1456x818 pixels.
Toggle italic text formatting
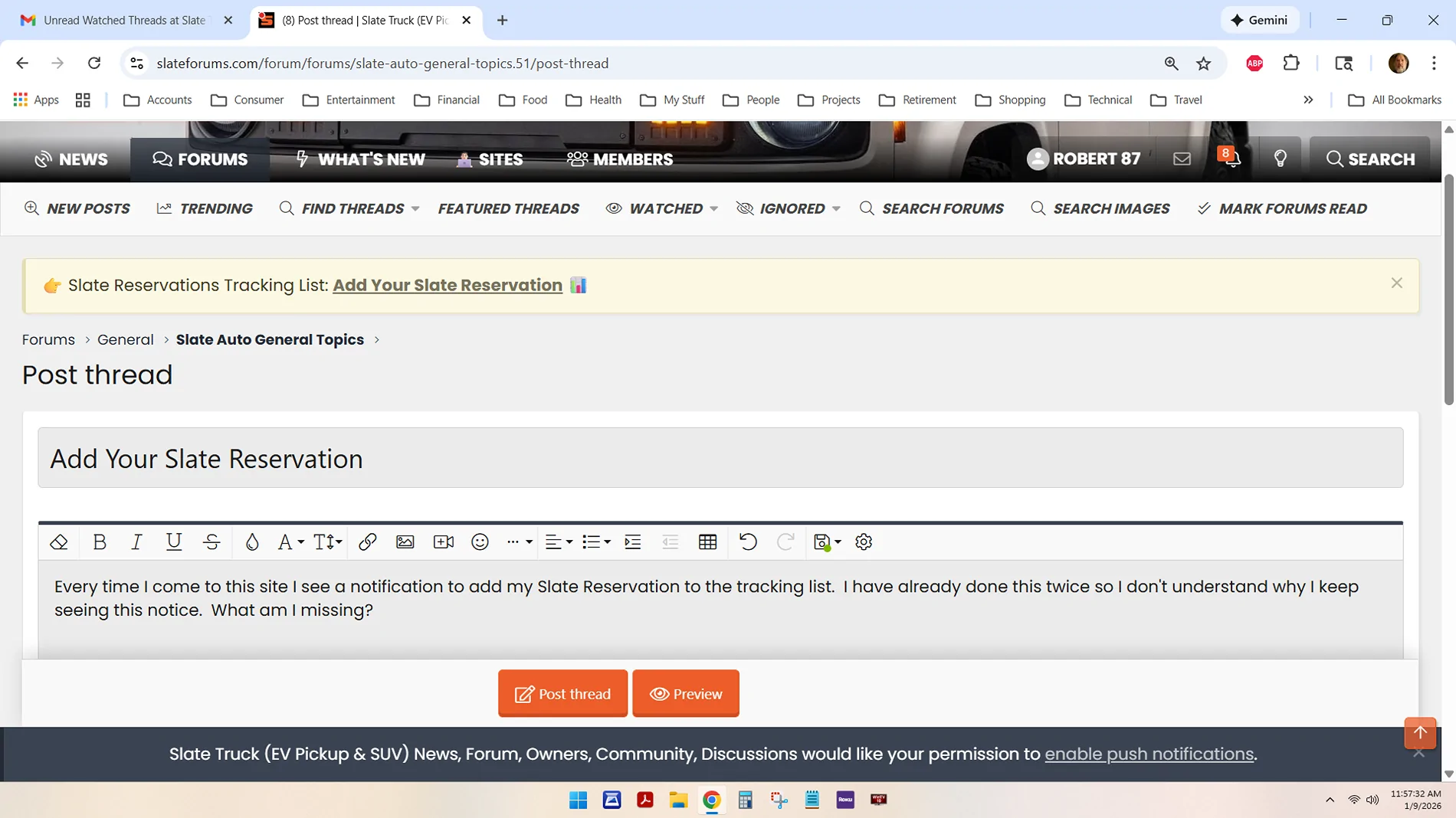pos(136,542)
